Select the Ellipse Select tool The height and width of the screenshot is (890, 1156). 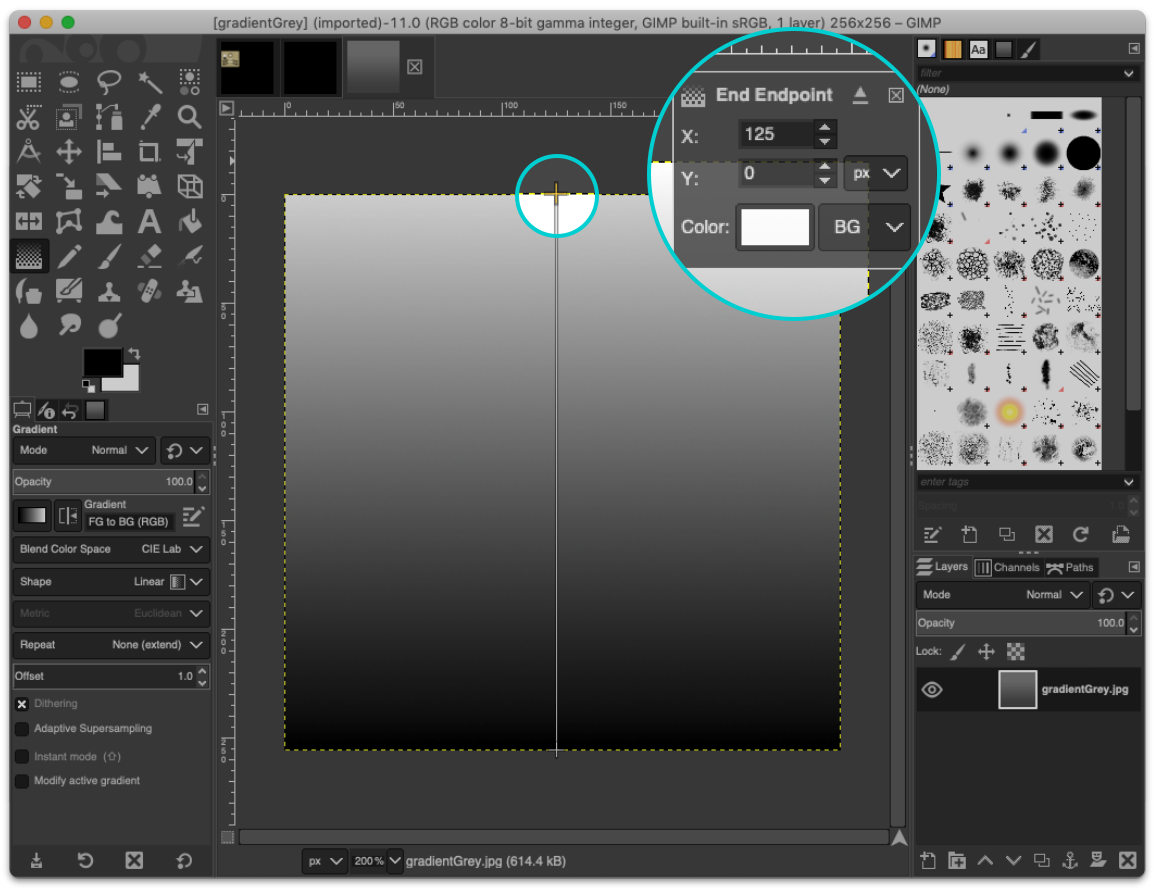click(x=69, y=82)
